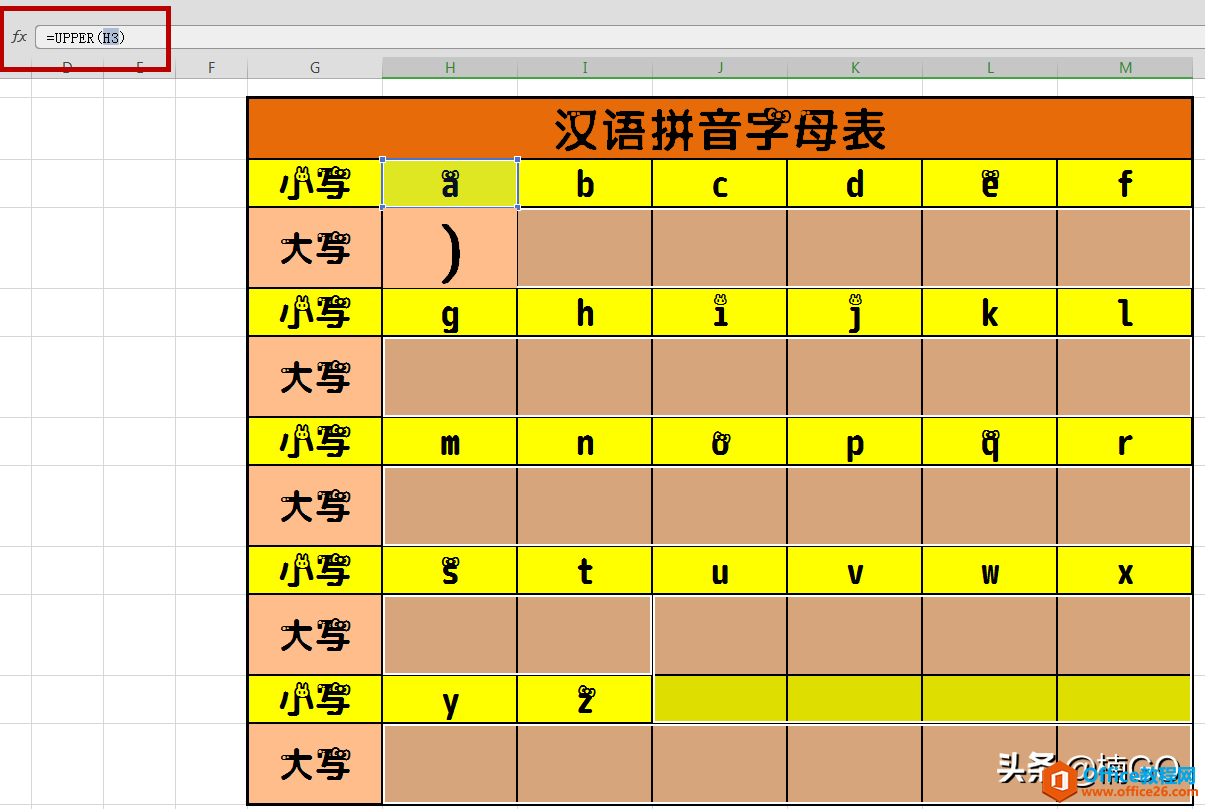Select column G header
Viewport: 1205px width, 809px height.
click(x=315, y=67)
